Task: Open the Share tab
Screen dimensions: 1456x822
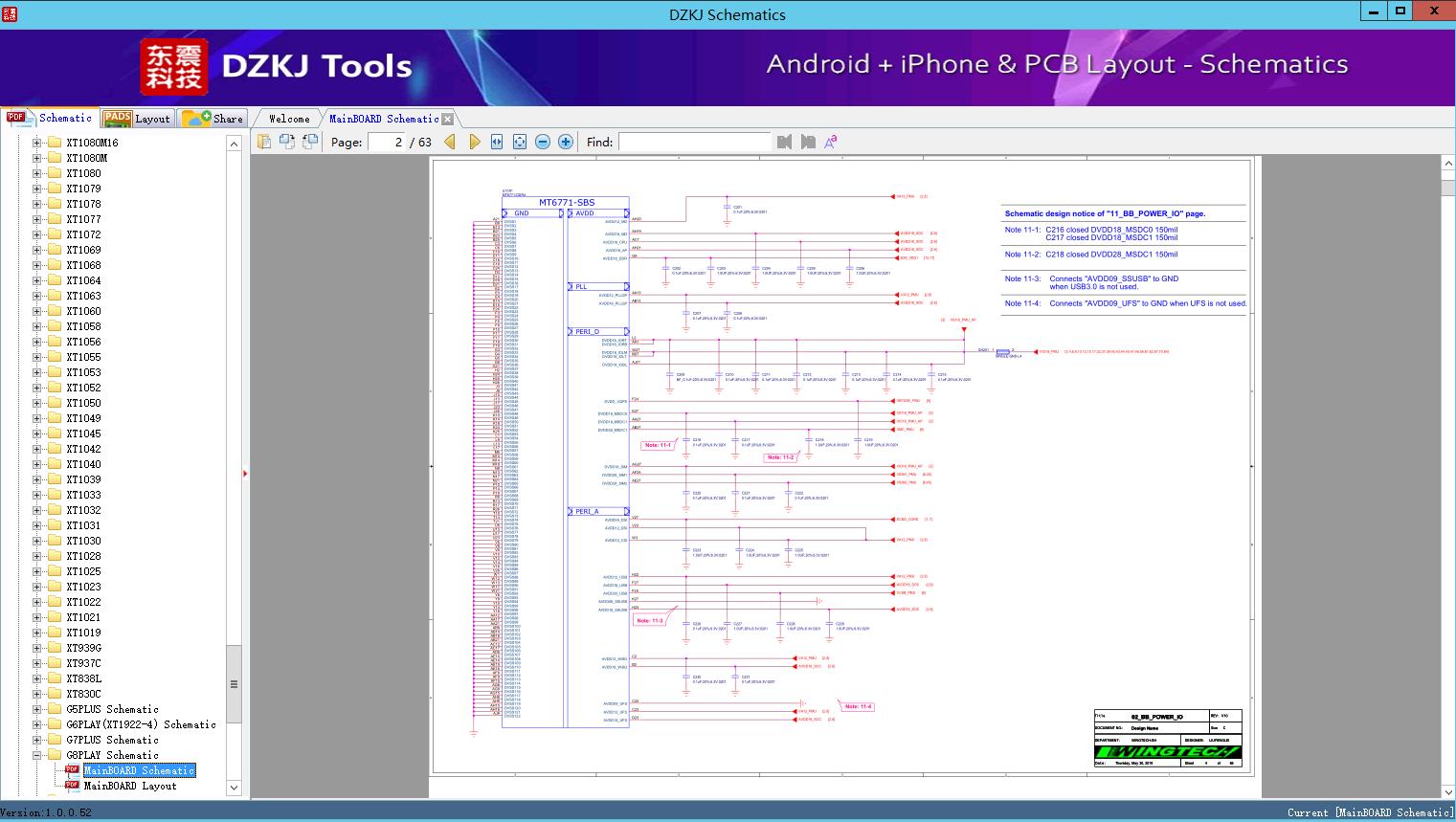Action: pos(213,119)
